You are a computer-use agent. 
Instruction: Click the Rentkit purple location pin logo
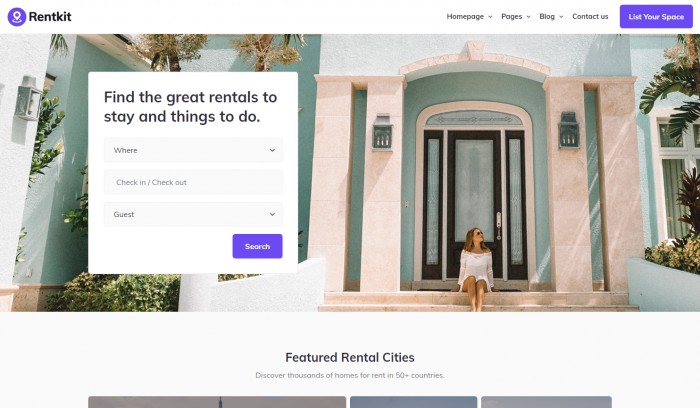pyautogui.click(x=17, y=17)
